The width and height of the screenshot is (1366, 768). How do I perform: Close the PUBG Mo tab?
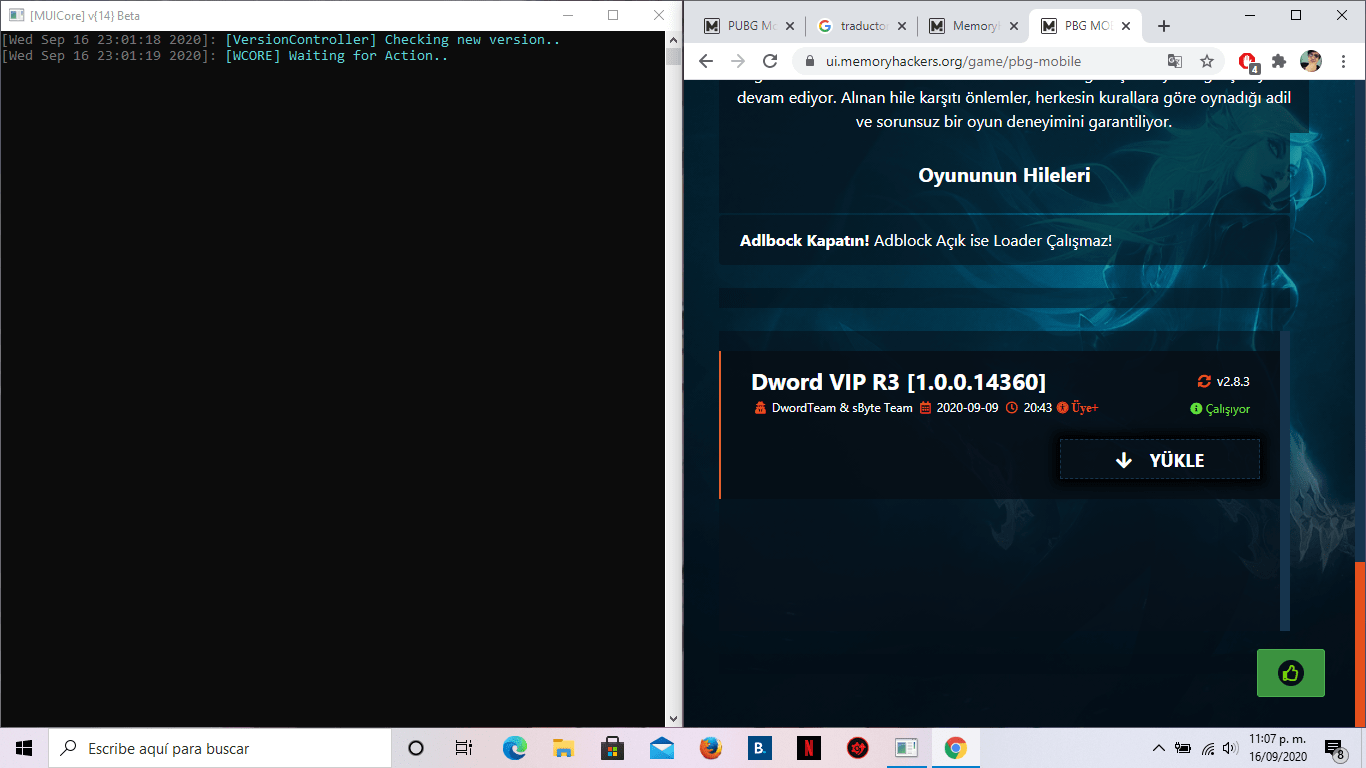pos(790,26)
